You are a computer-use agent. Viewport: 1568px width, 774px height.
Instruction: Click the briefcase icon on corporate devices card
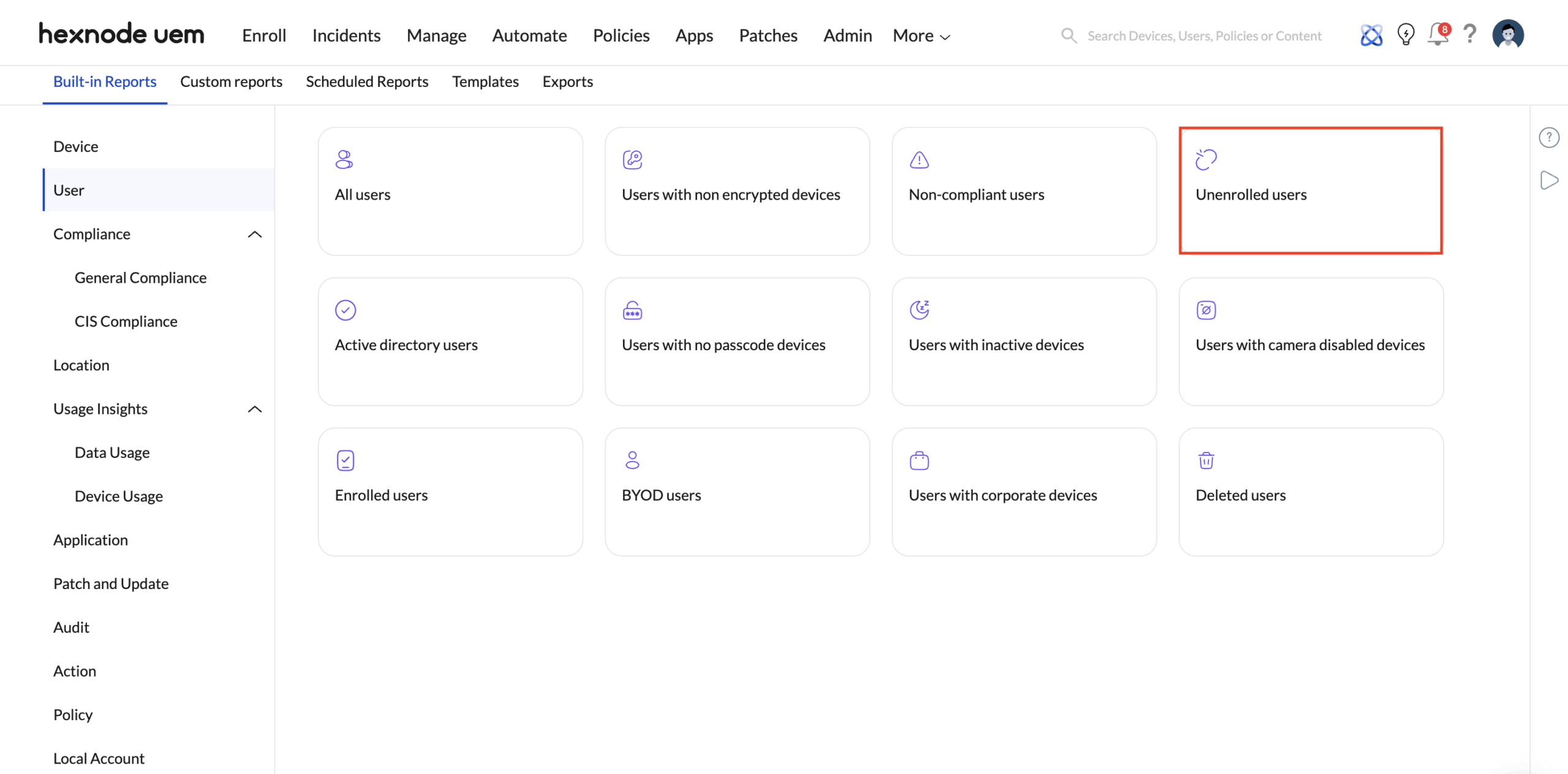[x=919, y=460]
